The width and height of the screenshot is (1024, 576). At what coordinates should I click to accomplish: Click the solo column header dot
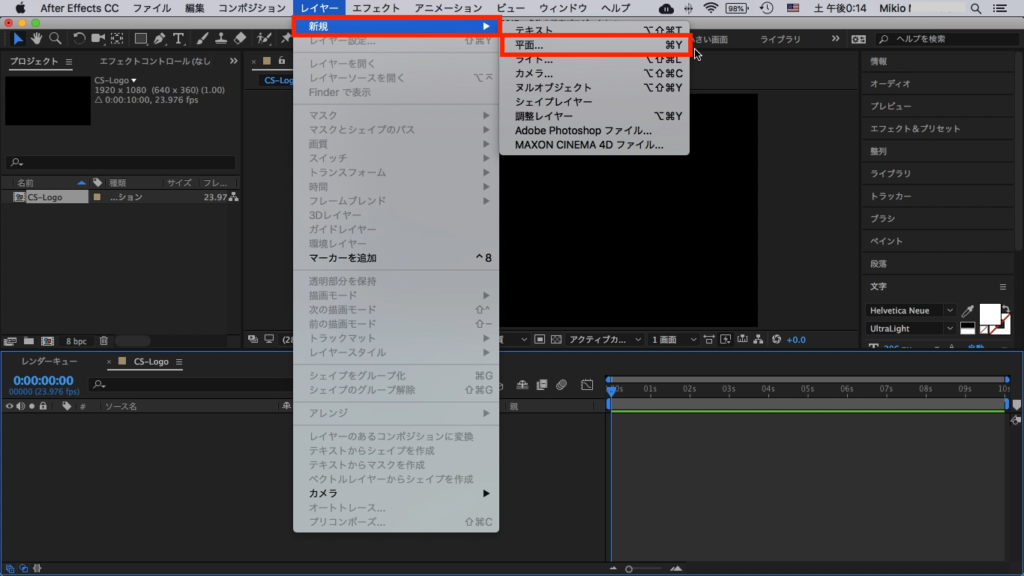(31, 406)
